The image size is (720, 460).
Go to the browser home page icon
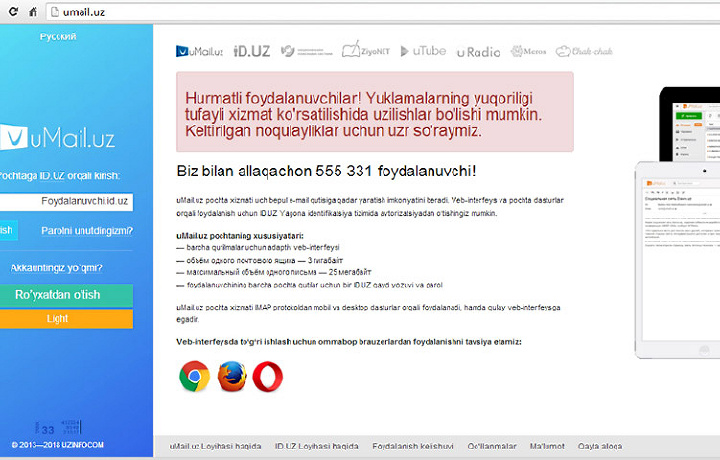pyautogui.click(x=33, y=11)
